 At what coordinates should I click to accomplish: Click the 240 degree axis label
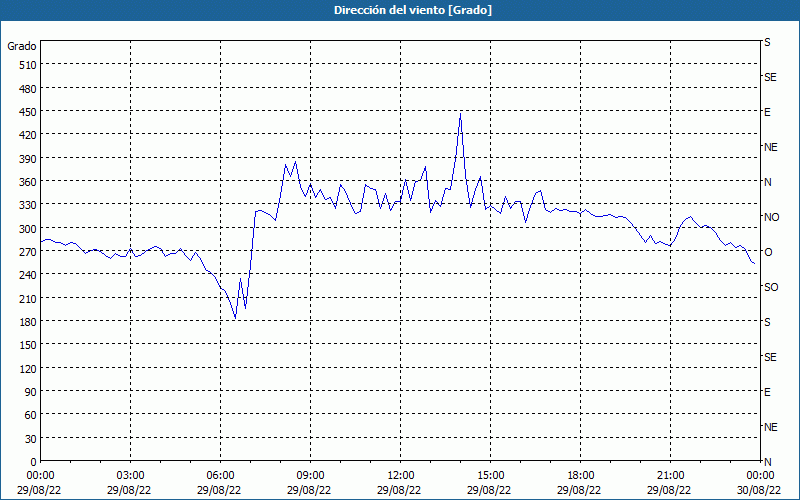[28, 275]
